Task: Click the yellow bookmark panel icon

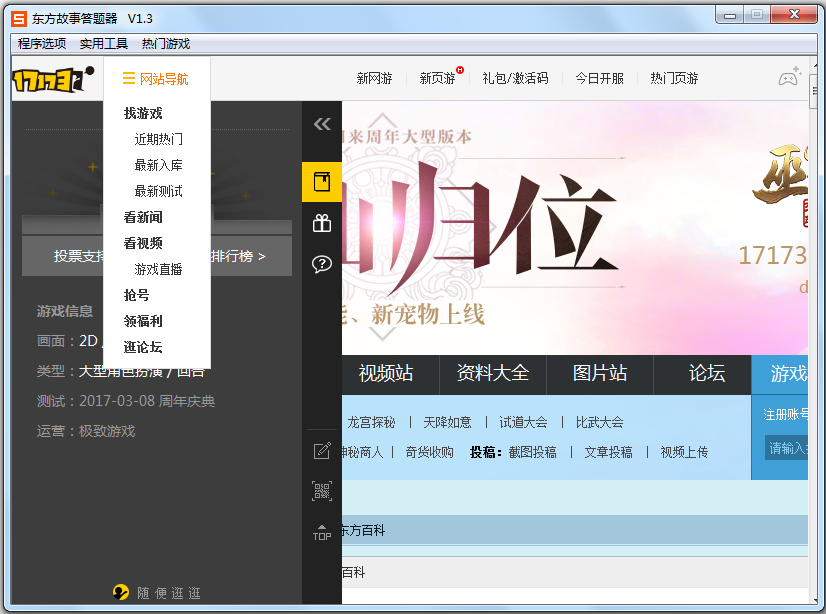Action: click(x=321, y=182)
